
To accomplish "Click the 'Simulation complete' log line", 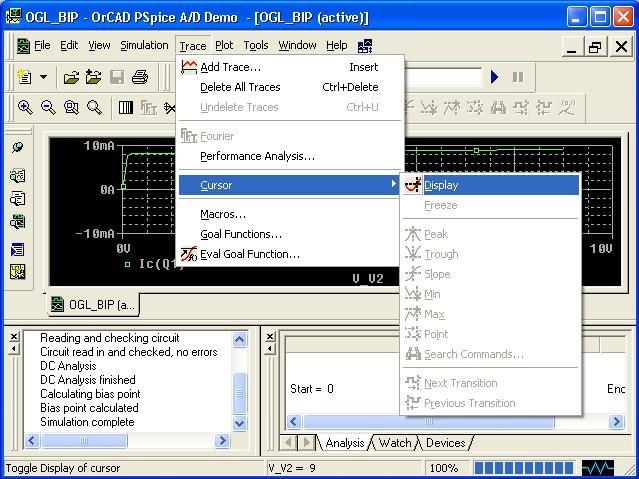I will point(87,422).
